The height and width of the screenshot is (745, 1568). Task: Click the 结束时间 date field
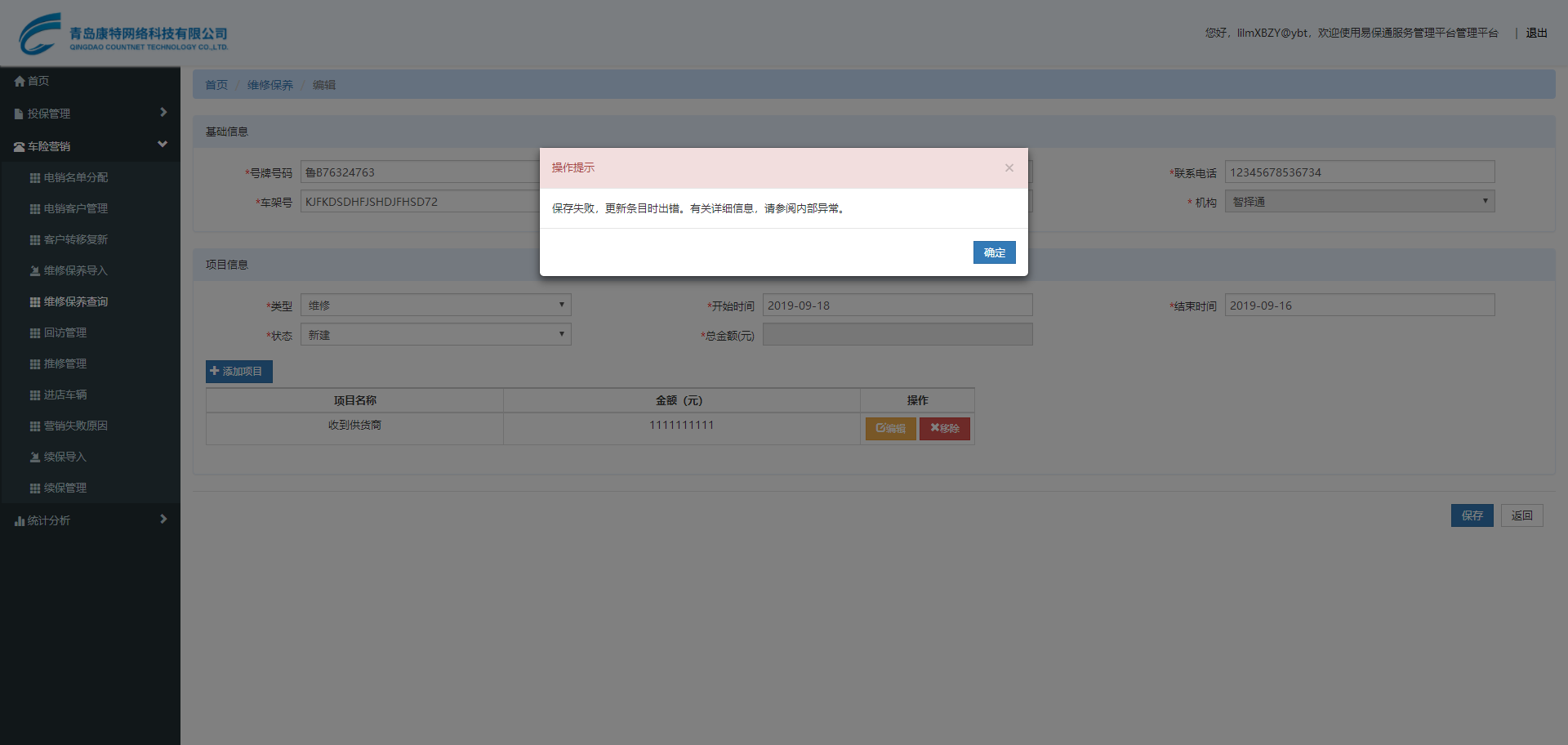(x=1360, y=306)
